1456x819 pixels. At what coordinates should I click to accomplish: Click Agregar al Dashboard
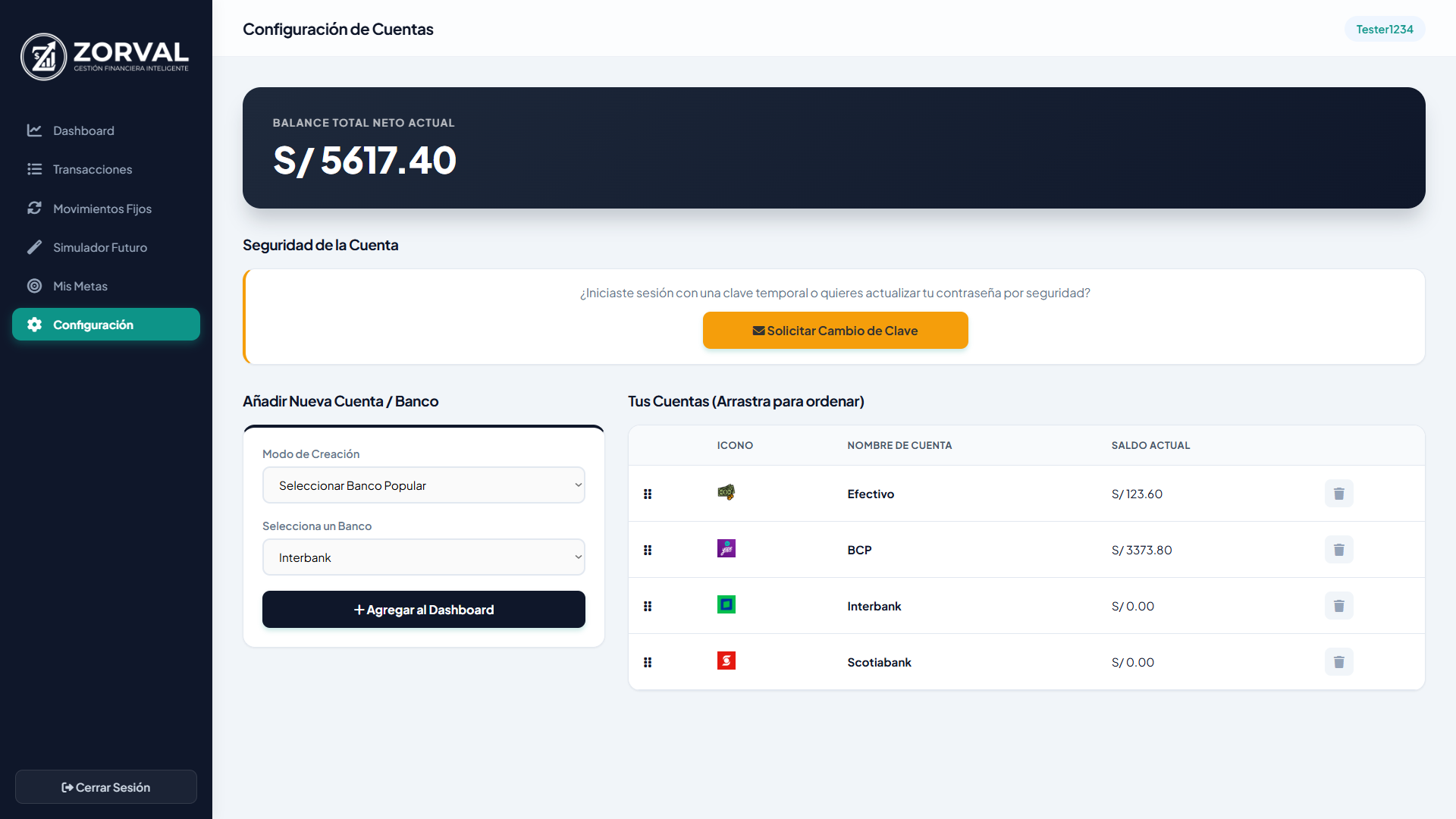(423, 609)
